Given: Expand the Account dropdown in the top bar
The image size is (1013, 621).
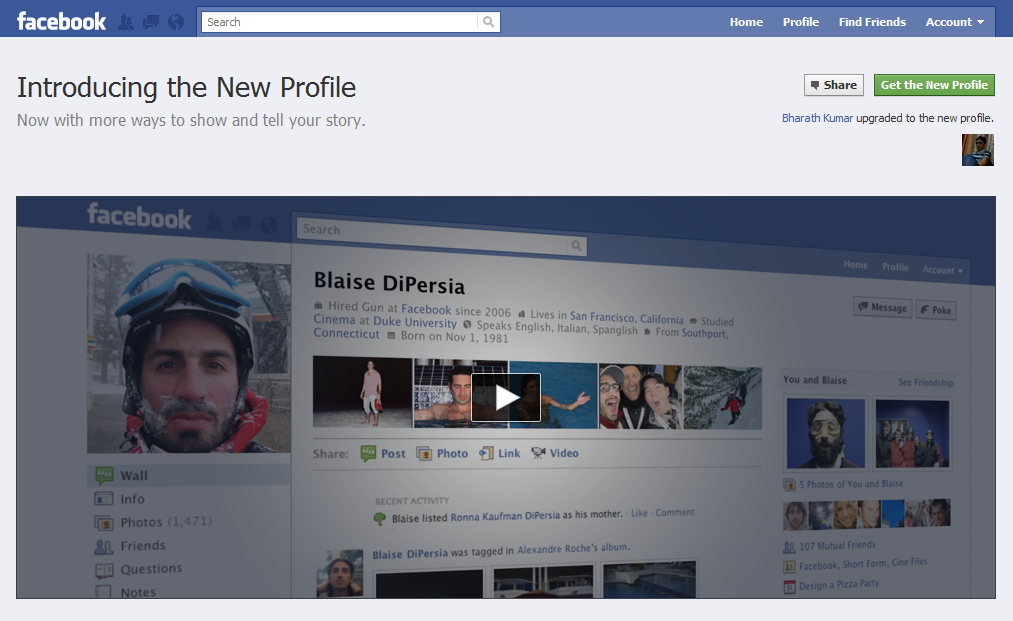Looking at the screenshot, I should (x=955, y=22).
